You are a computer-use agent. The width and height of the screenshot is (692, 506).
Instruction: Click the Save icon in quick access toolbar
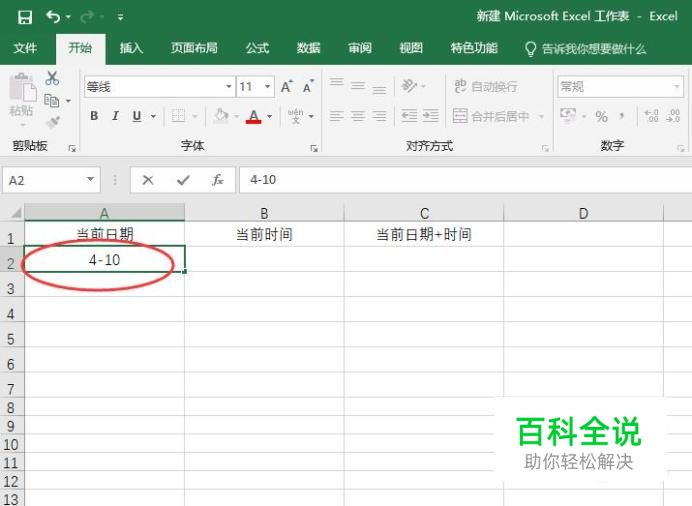click(x=25, y=17)
